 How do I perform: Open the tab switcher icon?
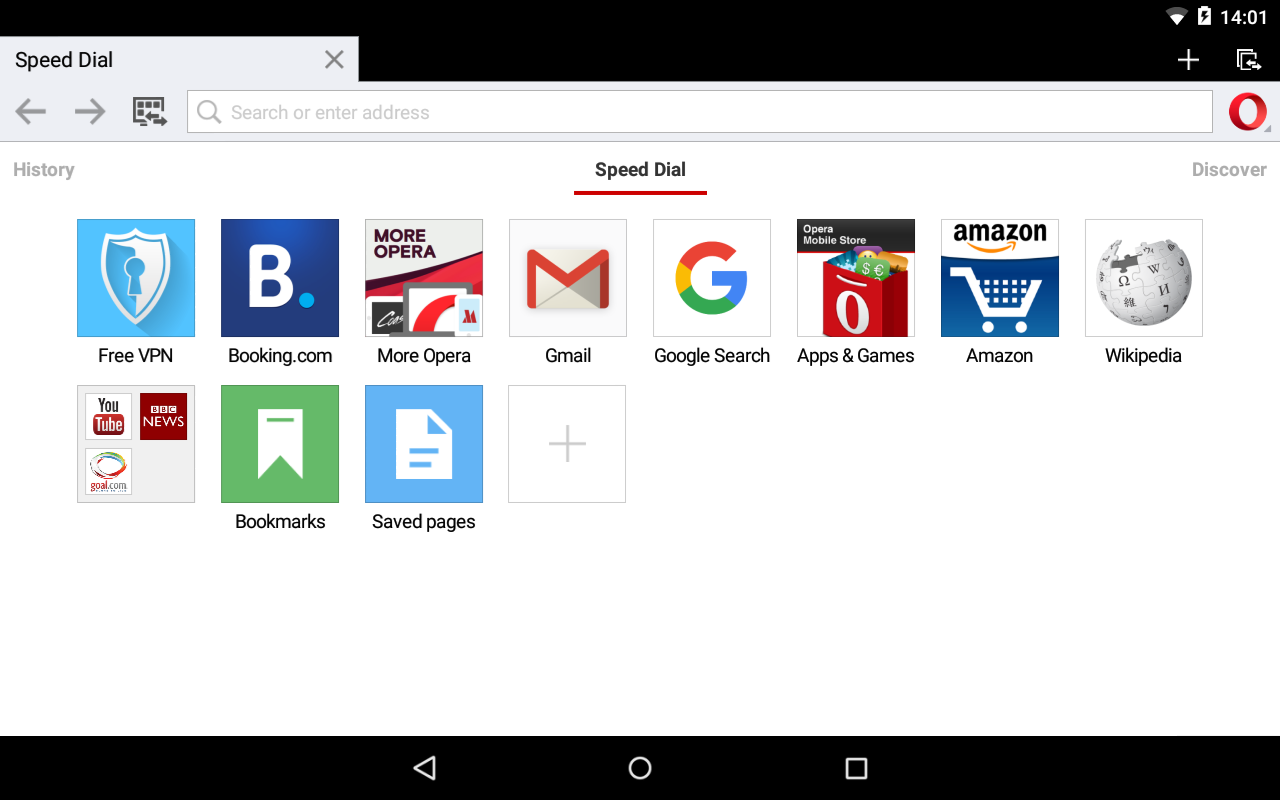tap(1248, 60)
